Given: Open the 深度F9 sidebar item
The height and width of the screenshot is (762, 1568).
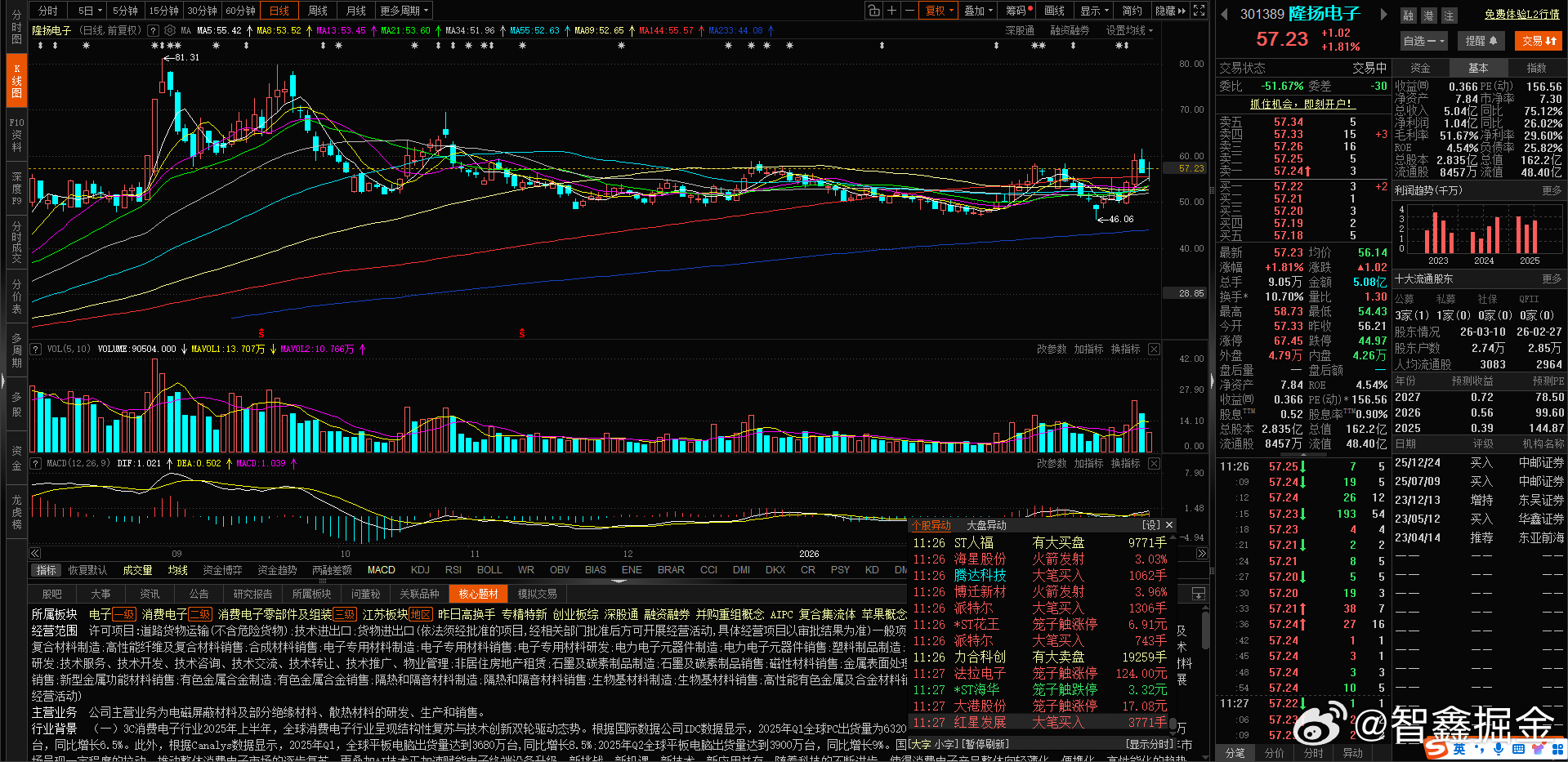Looking at the screenshot, I should point(16,188).
